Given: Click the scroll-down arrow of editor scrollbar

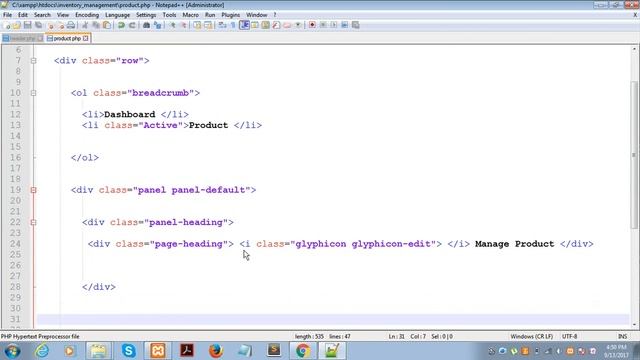Looking at the screenshot, I should click(634, 325).
